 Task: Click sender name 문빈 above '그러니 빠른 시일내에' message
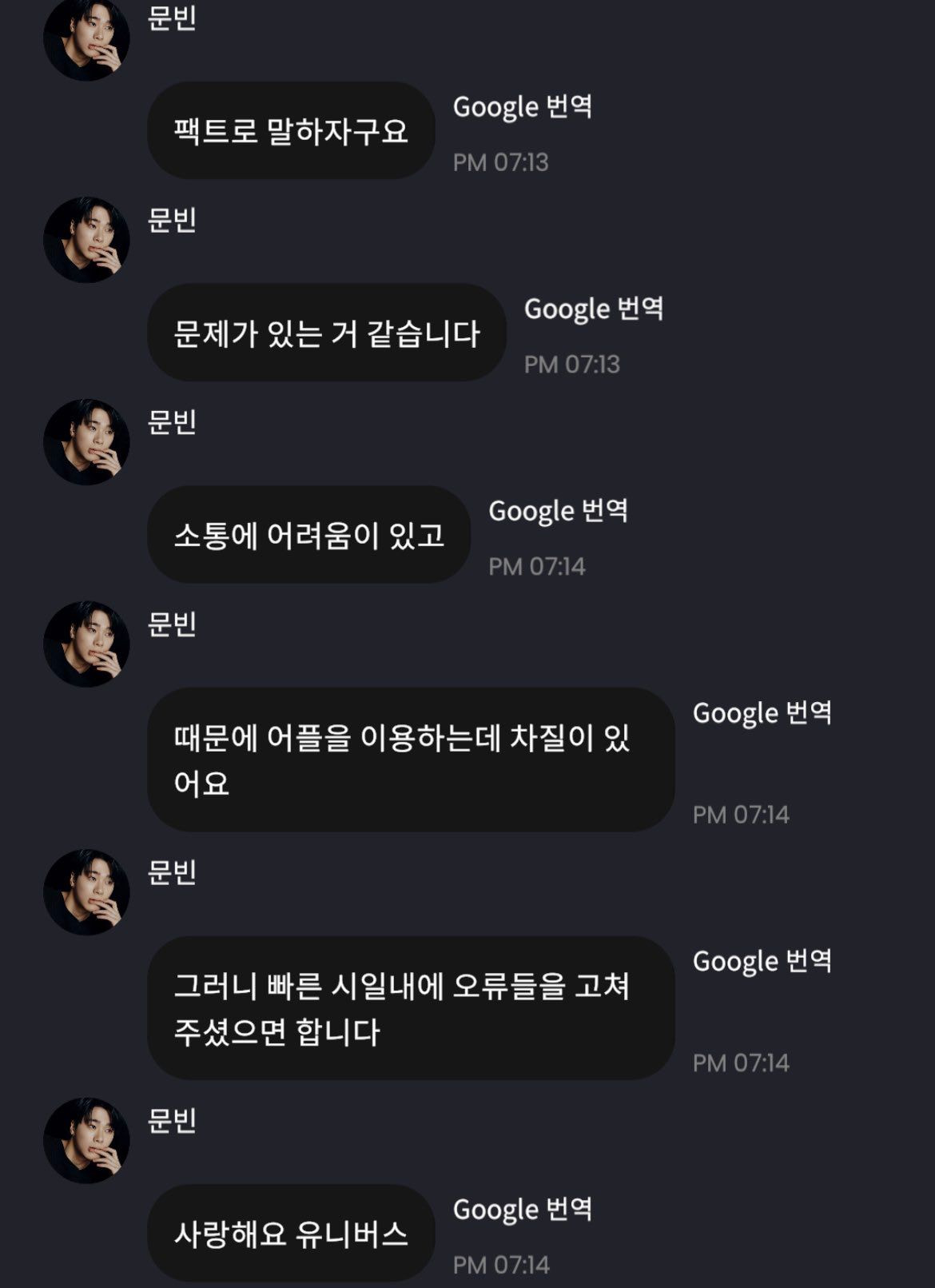[172, 873]
